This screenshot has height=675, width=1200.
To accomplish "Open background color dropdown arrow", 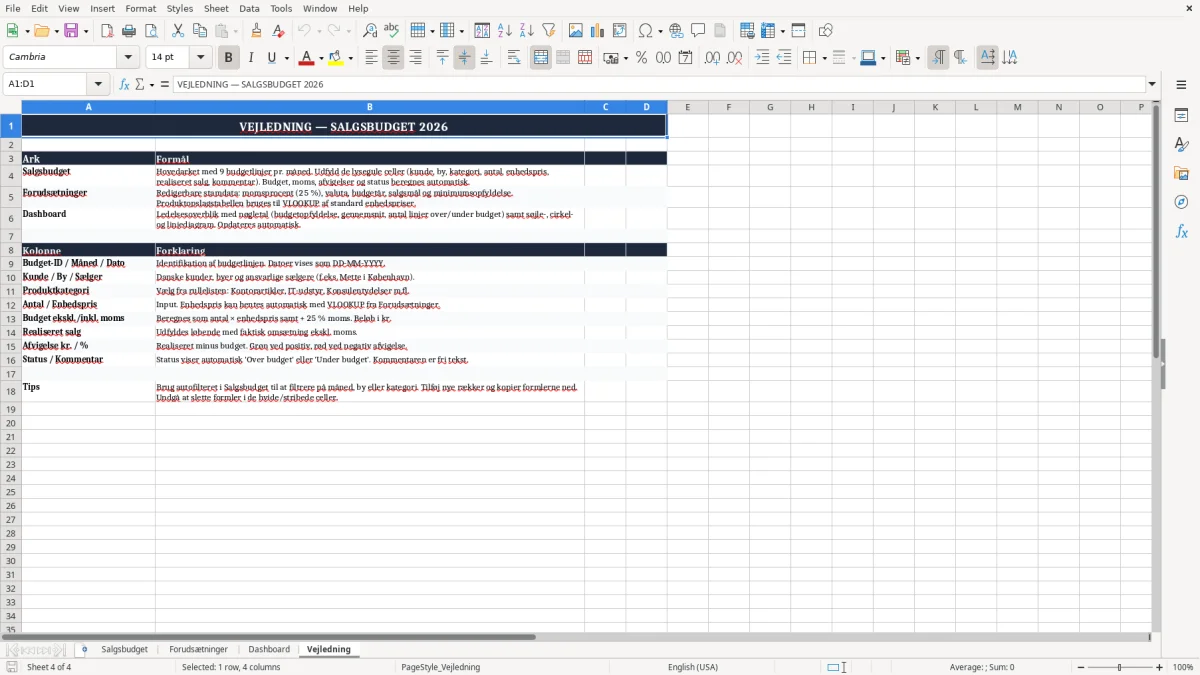I will pyautogui.click(x=351, y=58).
